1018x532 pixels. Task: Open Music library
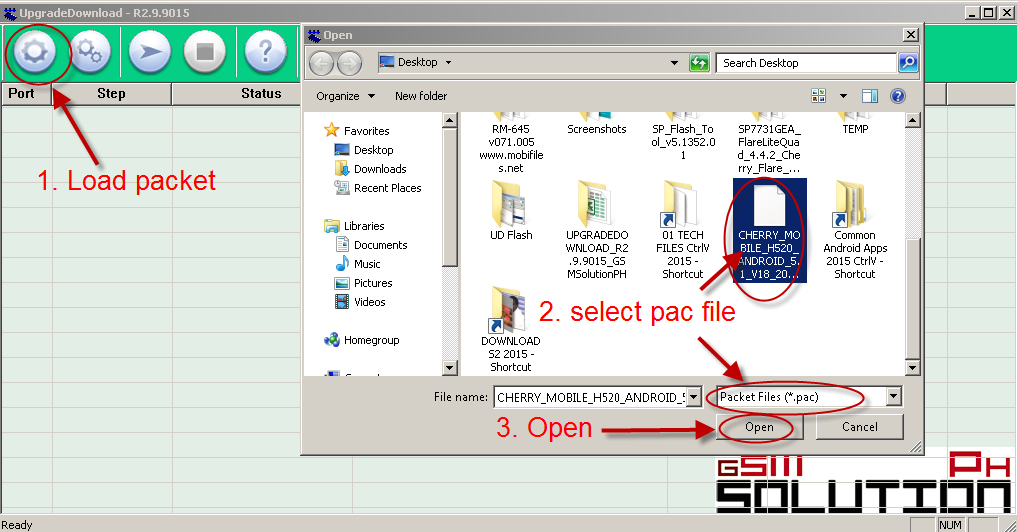point(358,264)
